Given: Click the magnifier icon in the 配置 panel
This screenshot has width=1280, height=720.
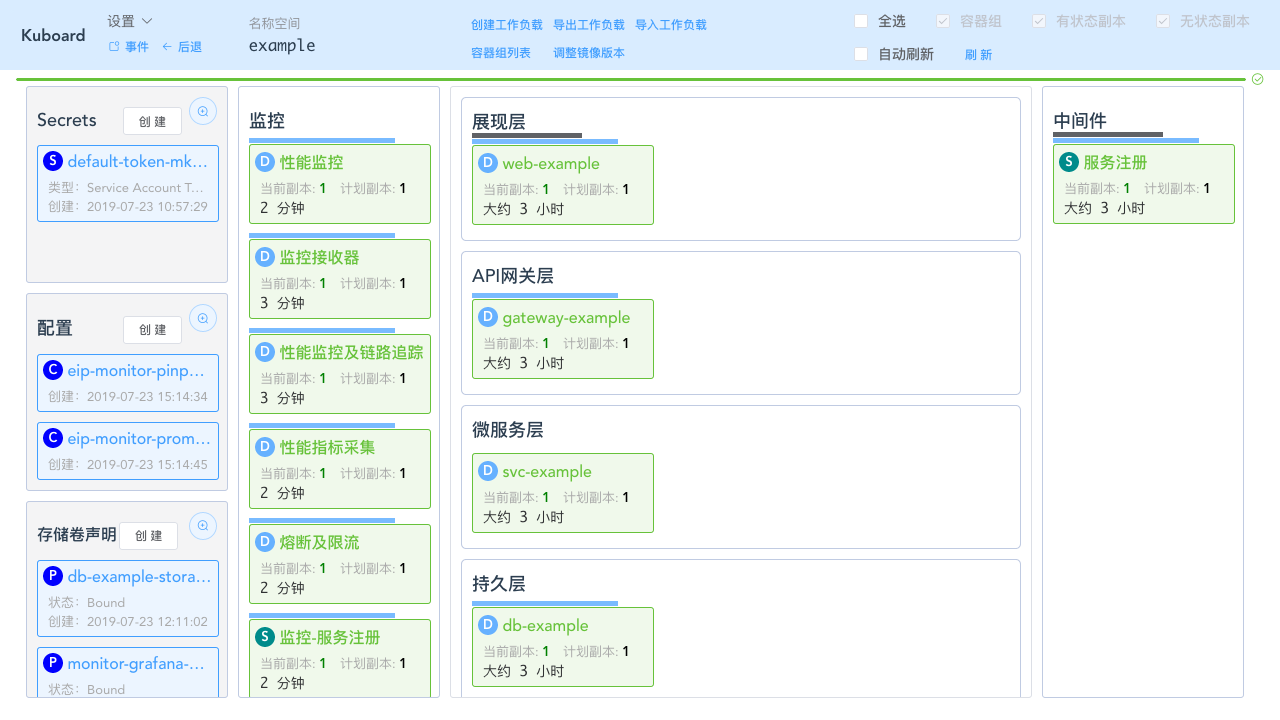Looking at the screenshot, I should [203, 318].
